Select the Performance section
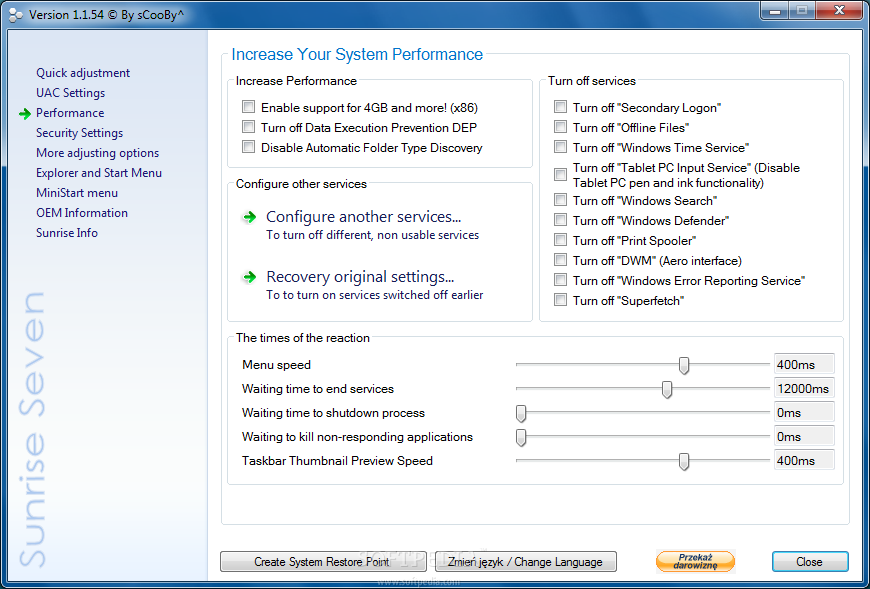This screenshot has width=870, height=589. (x=70, y=113)
